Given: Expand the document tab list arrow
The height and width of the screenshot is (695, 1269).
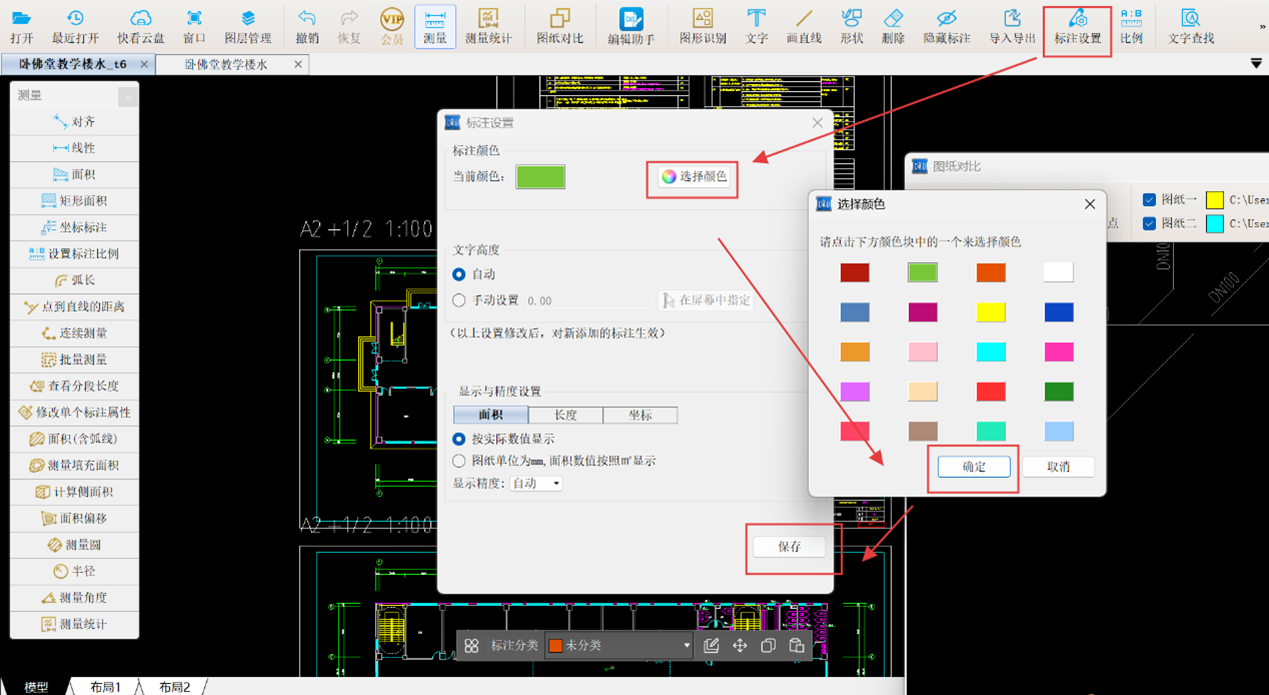Looking at the screenshot, I should [x=1256, y=64].
